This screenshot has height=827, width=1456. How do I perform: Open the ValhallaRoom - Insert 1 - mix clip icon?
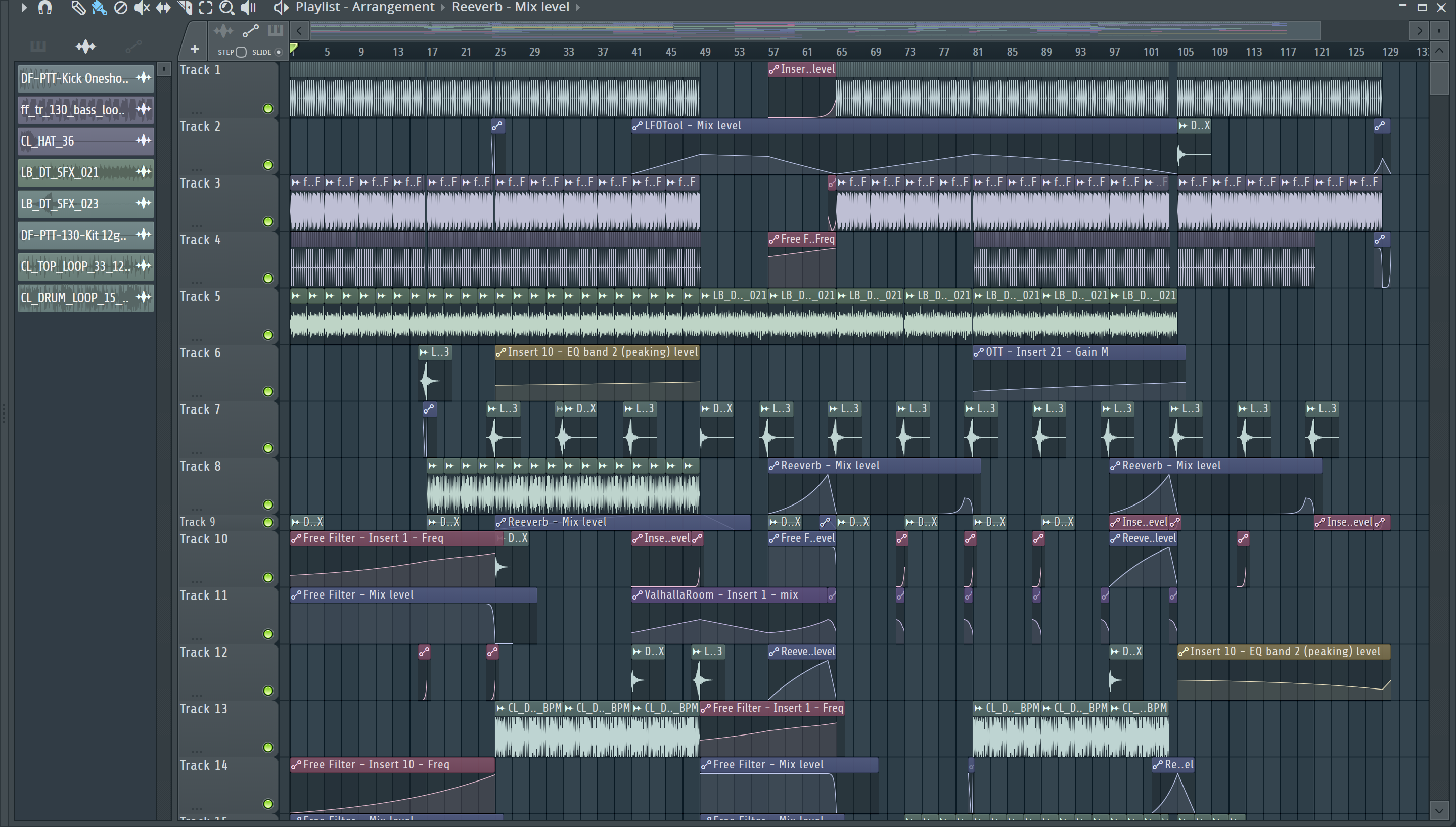click(x=637, y=594)
